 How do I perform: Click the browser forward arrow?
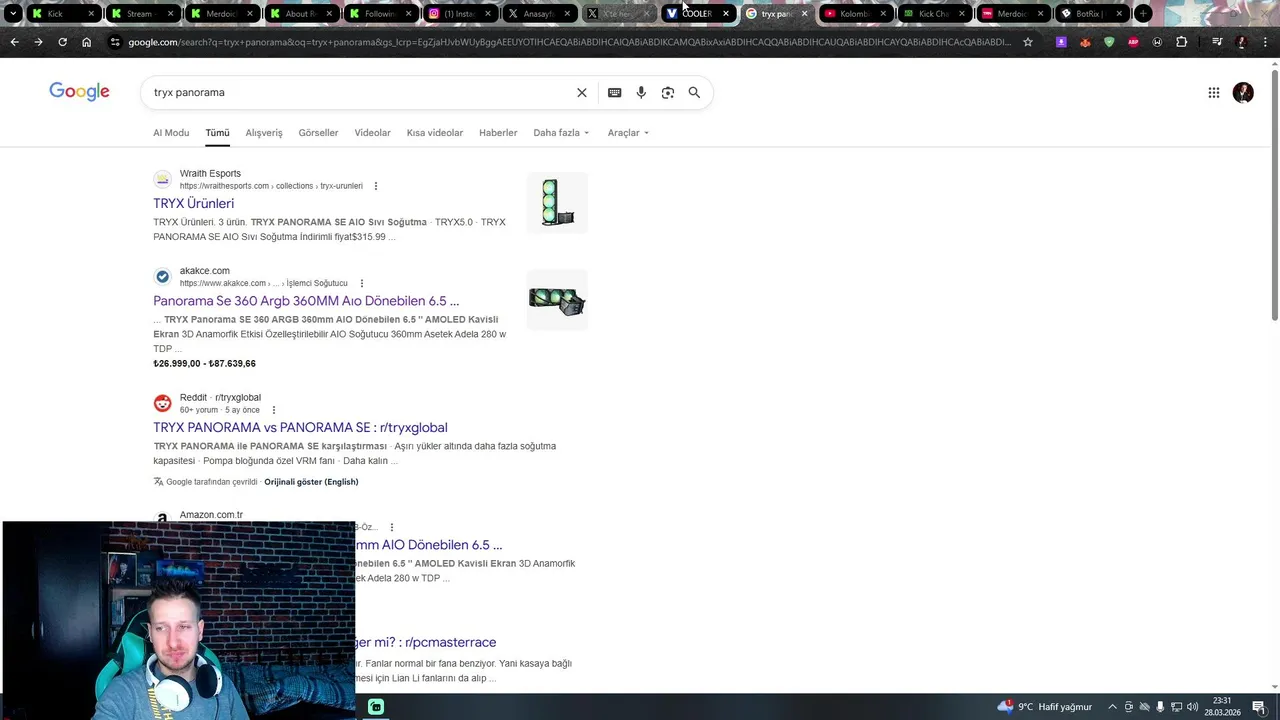[x=38, y=42]
